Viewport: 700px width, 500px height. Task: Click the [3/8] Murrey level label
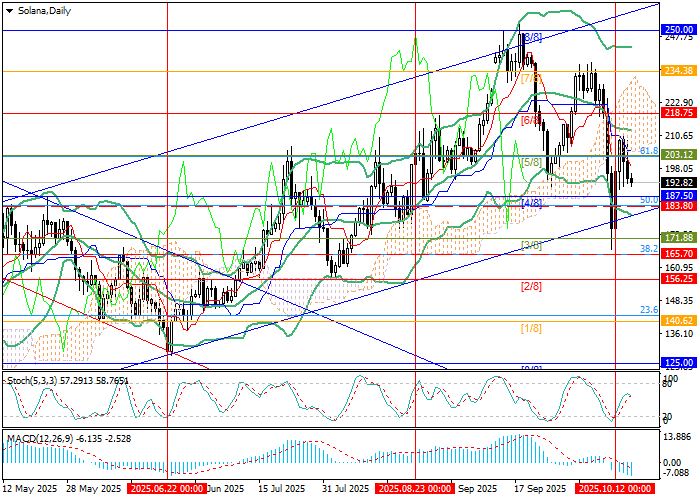(x=531, y=245)
